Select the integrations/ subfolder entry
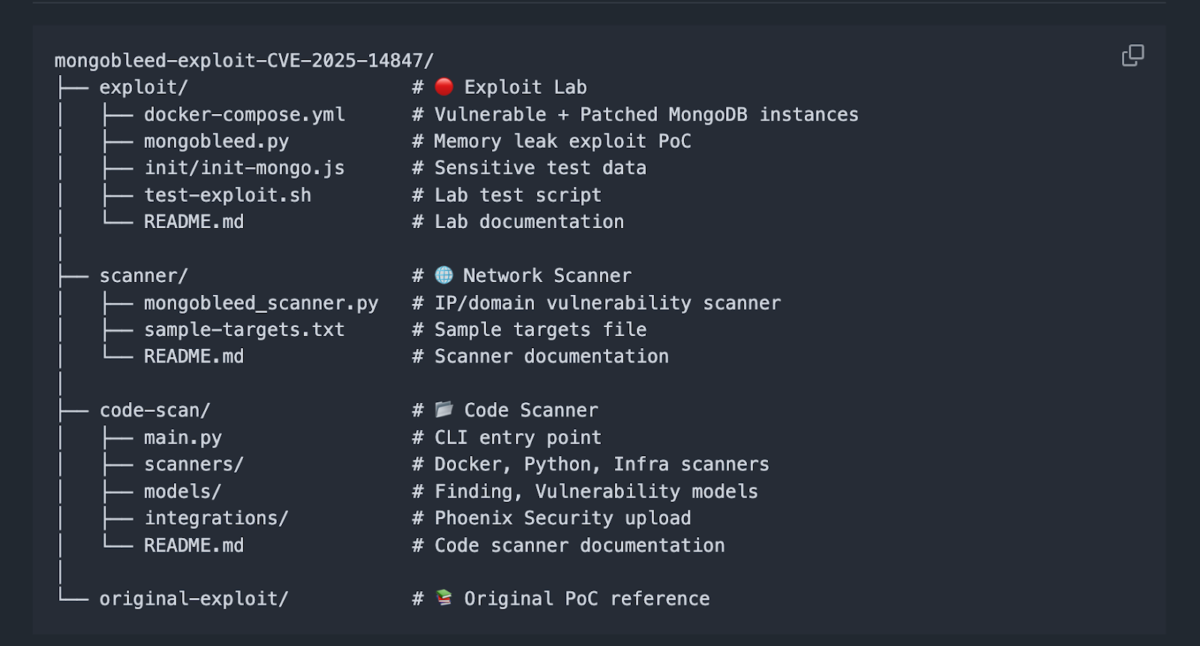Viewport: 1200px width, 646px height. 216,518
